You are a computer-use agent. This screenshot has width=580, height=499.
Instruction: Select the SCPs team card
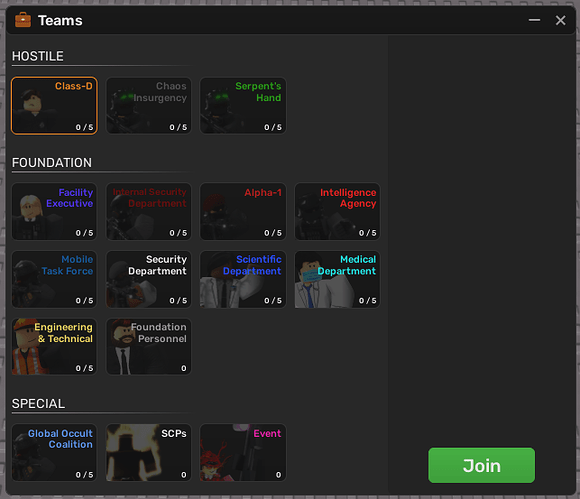pyautogui.click(x=149, y=452)
